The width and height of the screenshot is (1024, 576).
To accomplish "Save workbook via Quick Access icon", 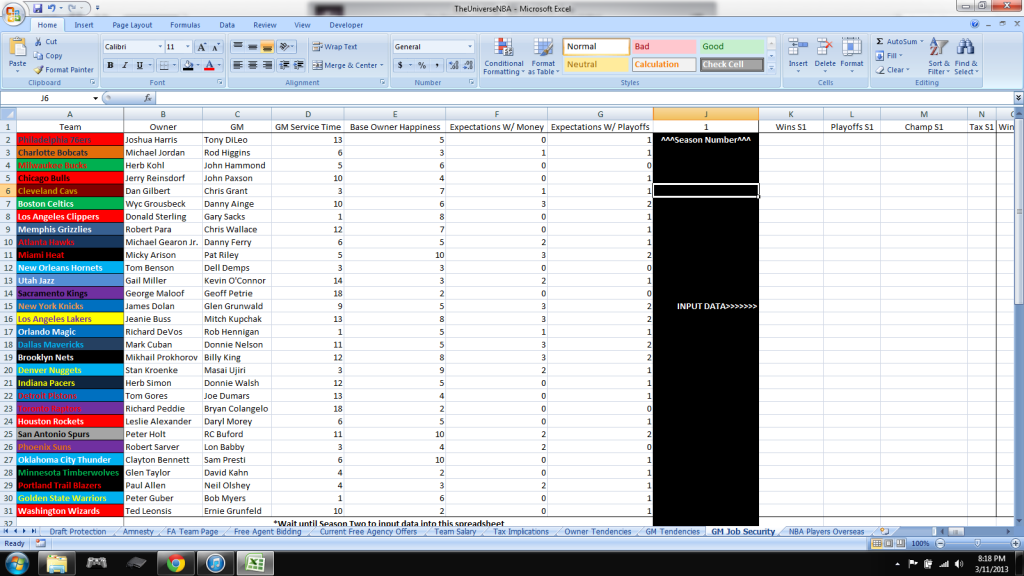I will [37, 8].
